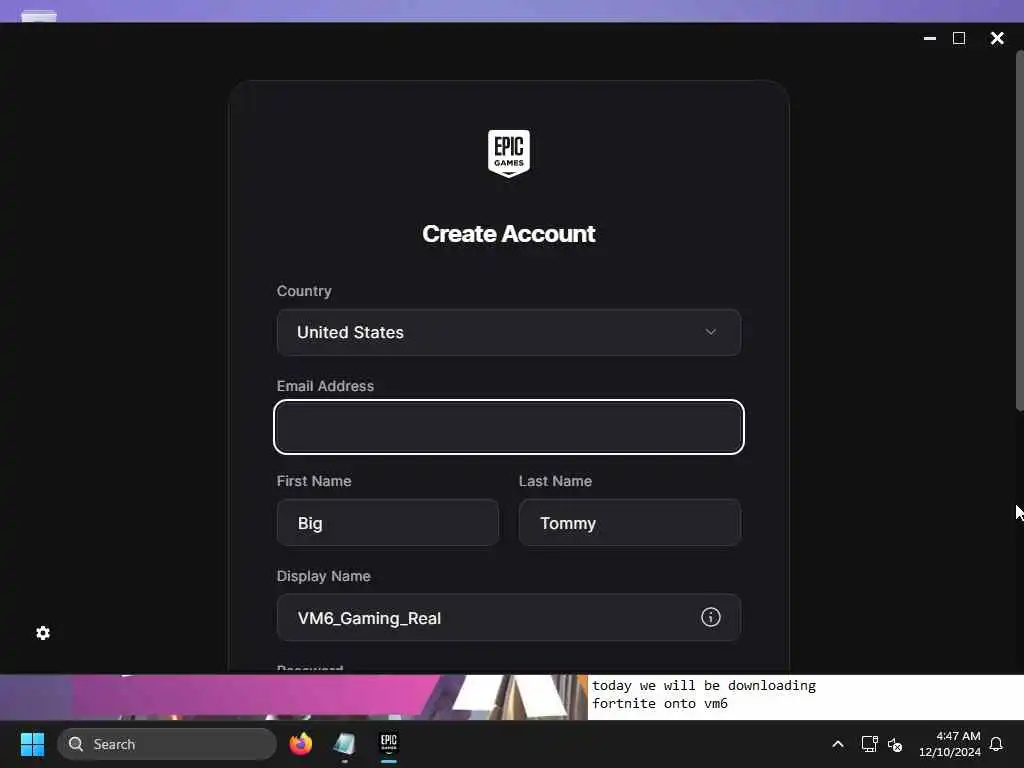Screen dimensions: 1024x768
Task: Click the taskbar Search box
Action: coord(167,744)
